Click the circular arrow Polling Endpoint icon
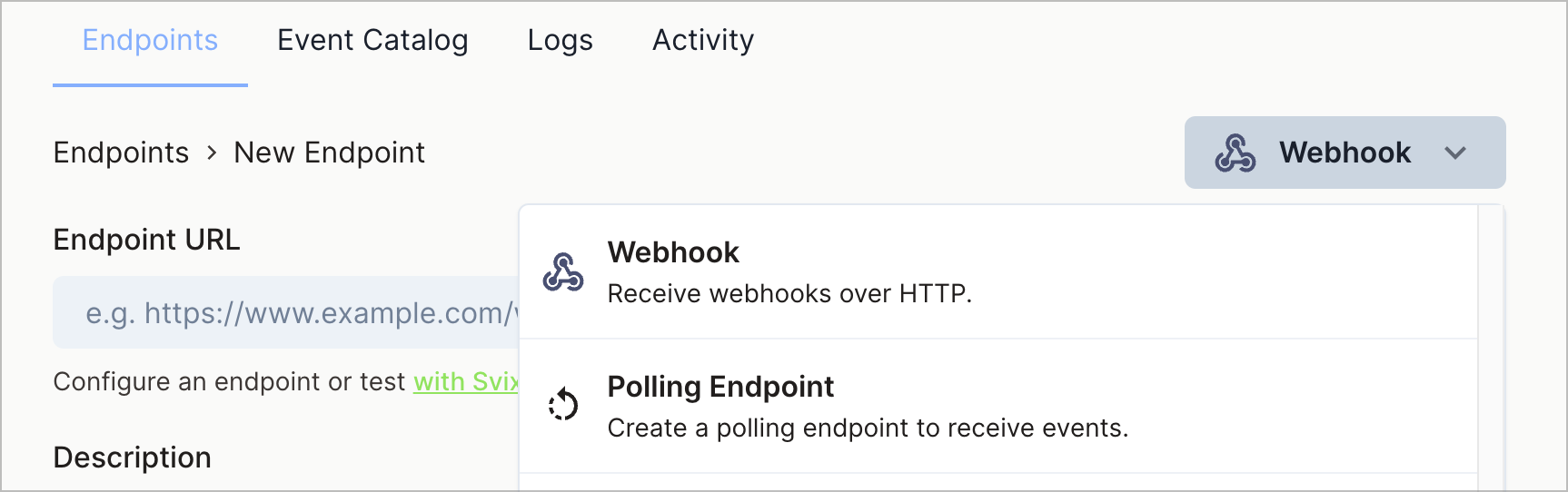The width and height of the screenshot is (1568, 492). tap(563, 405)
